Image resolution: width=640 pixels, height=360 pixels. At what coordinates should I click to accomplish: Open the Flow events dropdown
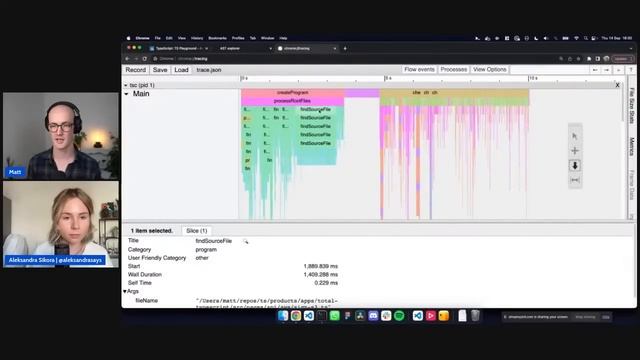point(419,70)
